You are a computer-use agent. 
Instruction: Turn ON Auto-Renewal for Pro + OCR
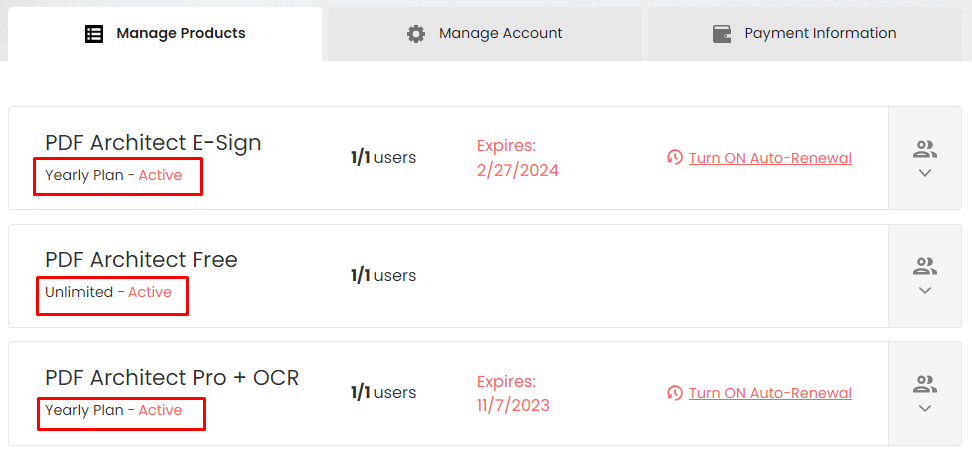point(770,393)
